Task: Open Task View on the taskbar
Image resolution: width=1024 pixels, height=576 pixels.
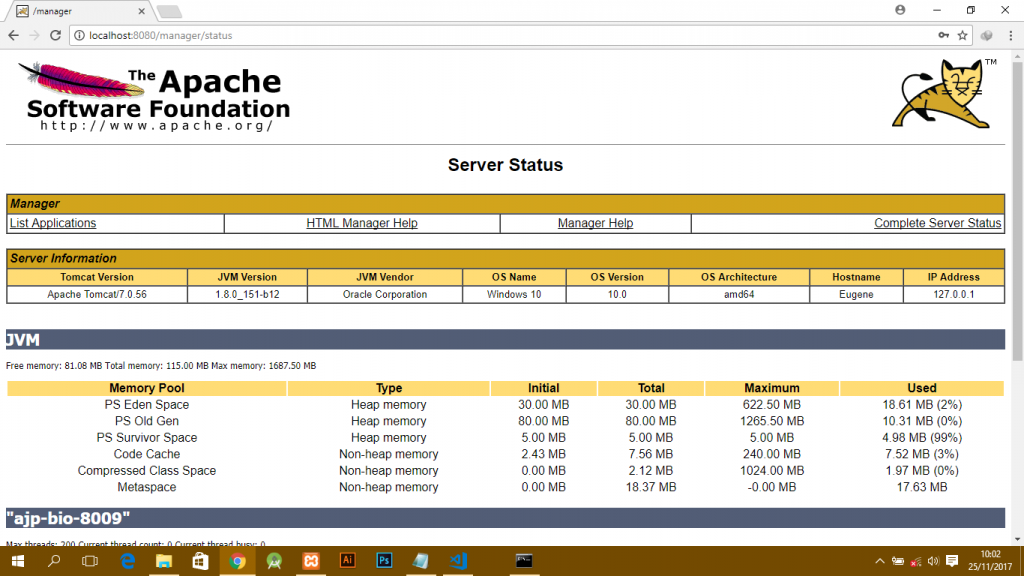Action: 90,561
